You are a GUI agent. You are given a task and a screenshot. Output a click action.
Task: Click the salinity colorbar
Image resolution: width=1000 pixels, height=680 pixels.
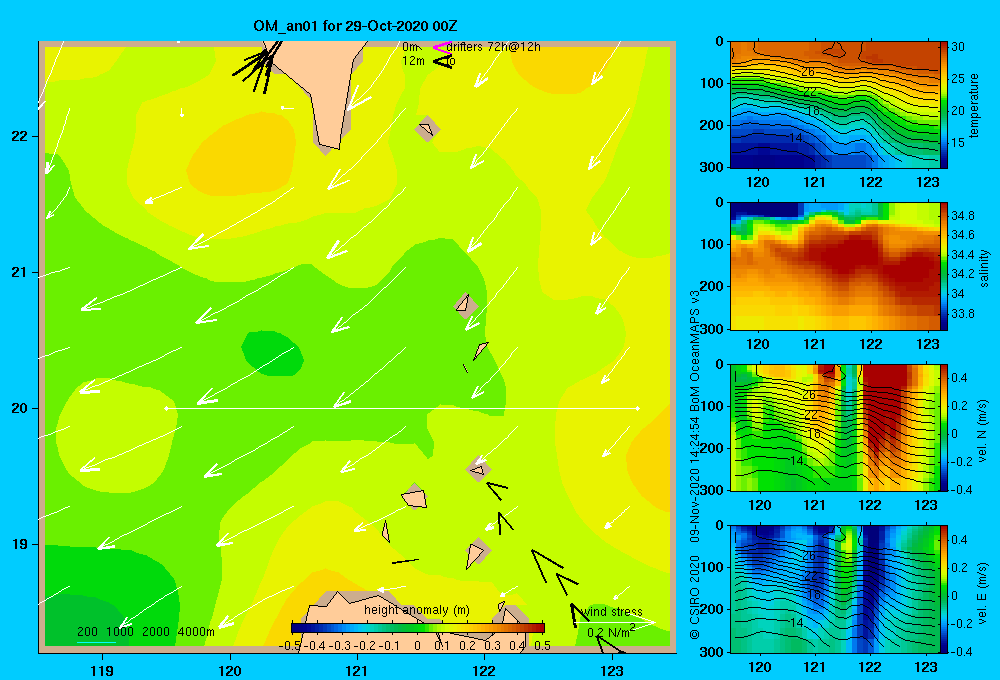tap(943, 267)
